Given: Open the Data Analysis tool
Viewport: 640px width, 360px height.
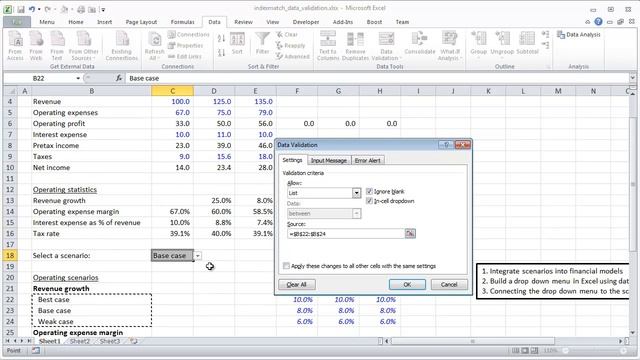Looking at the screenshot, I should coord(579,35).
